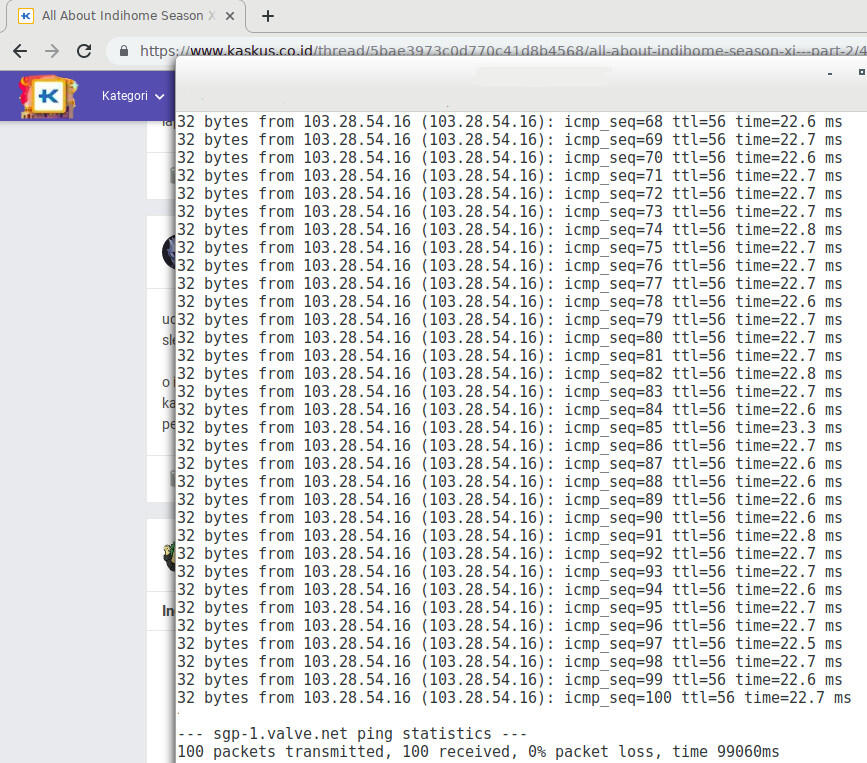The image size is (867, 763).
Task: Go back to the previous page
Action: (20, 51)
